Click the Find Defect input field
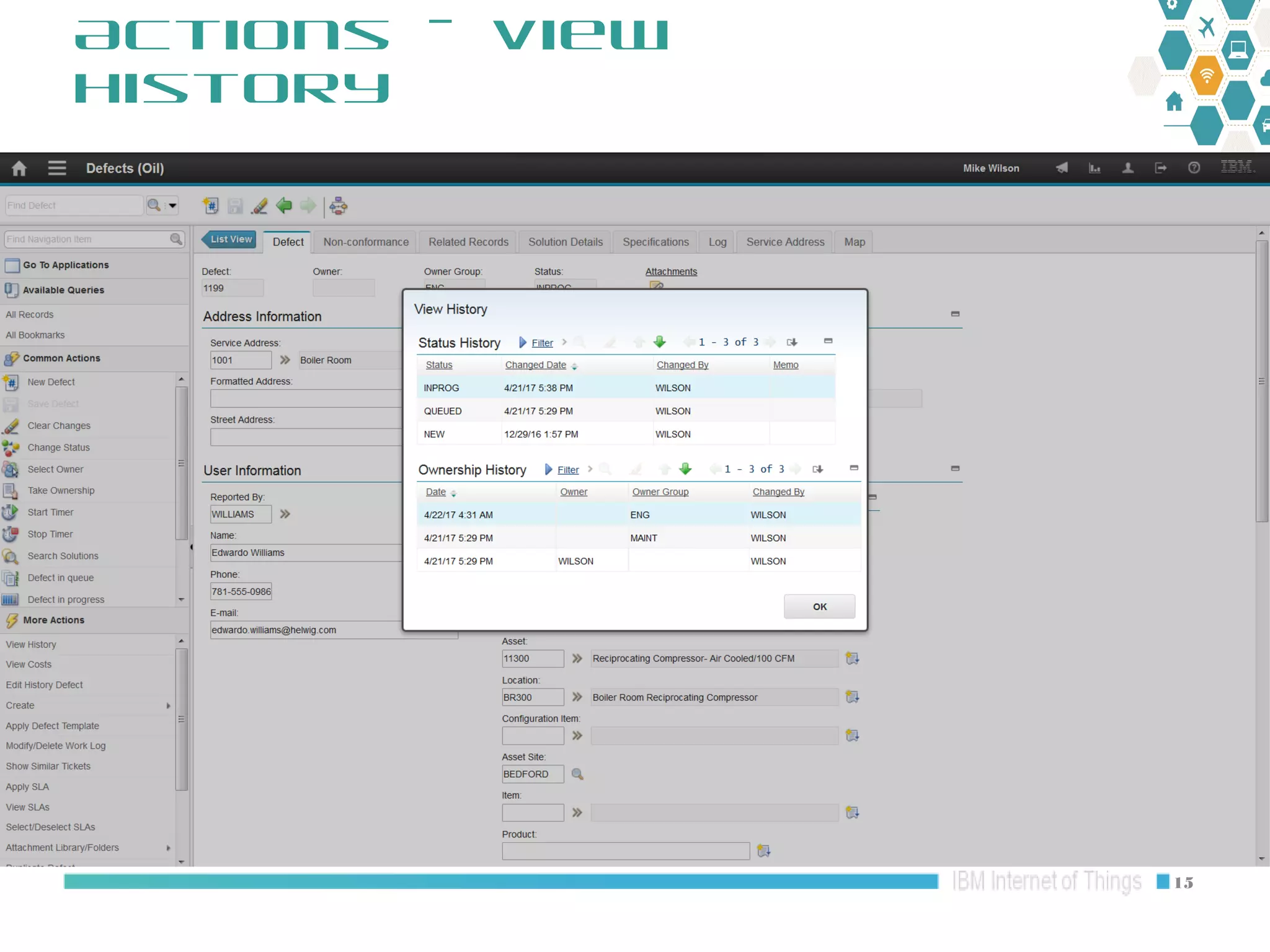 point(73,205)
